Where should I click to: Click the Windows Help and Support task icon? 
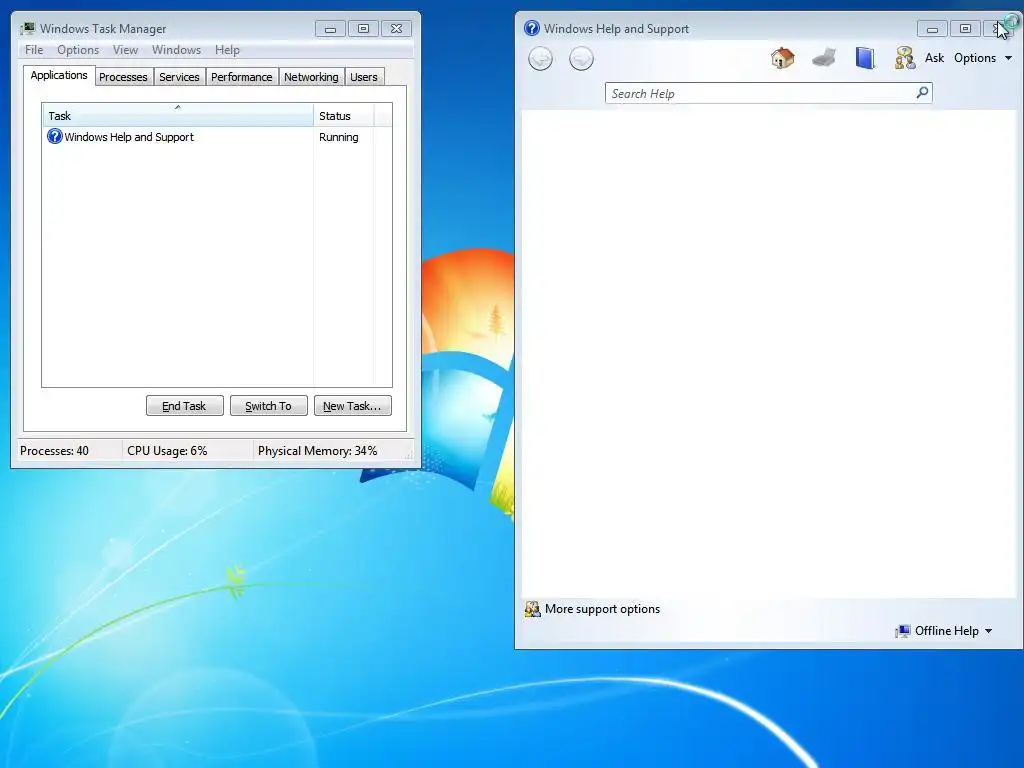pos(55,136)
